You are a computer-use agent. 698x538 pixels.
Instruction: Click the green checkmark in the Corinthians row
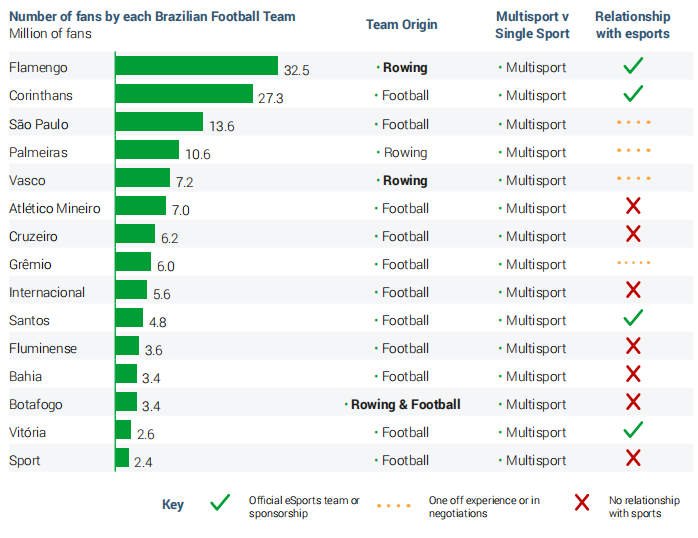point(632,95)
